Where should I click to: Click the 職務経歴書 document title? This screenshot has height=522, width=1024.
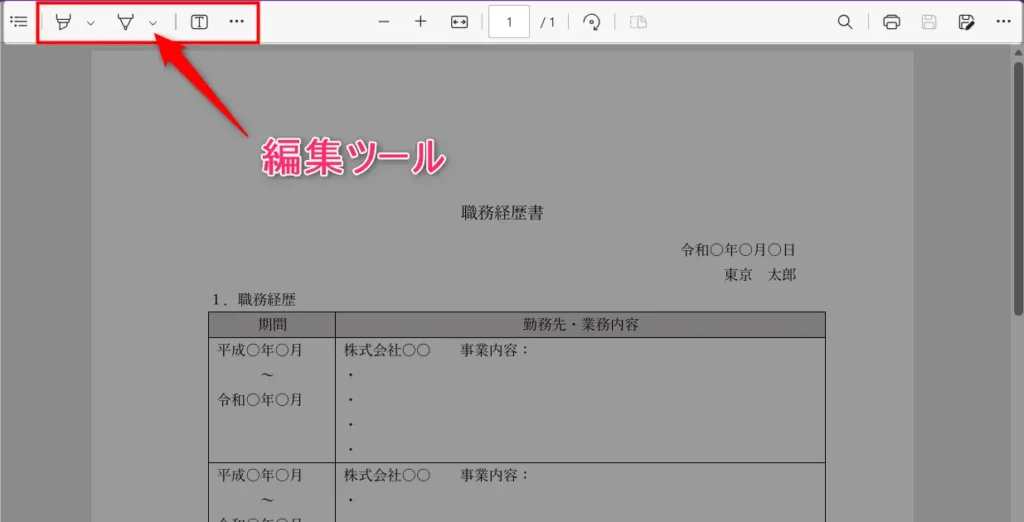pos(502,212)
